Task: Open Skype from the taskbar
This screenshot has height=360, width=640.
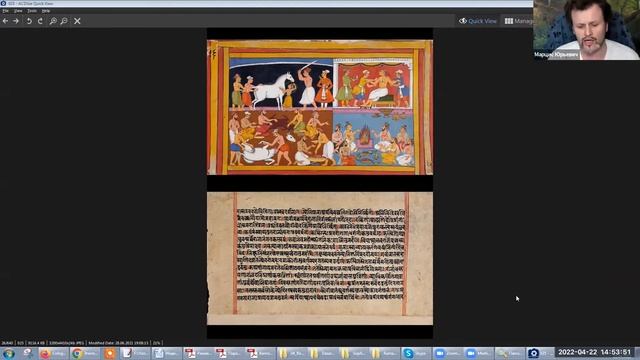Action: click(415, 353)
